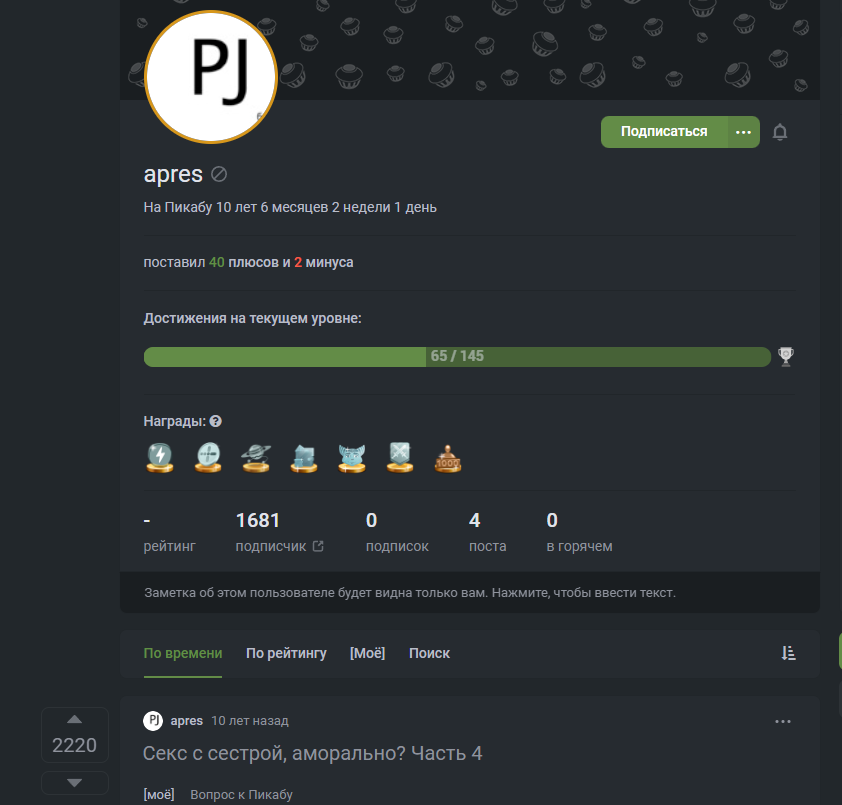Open the post Секс с сестрой, аморально? Часть 4
Image resolution: width=842 pixels, height=805 pixels.
pos(313,753)
